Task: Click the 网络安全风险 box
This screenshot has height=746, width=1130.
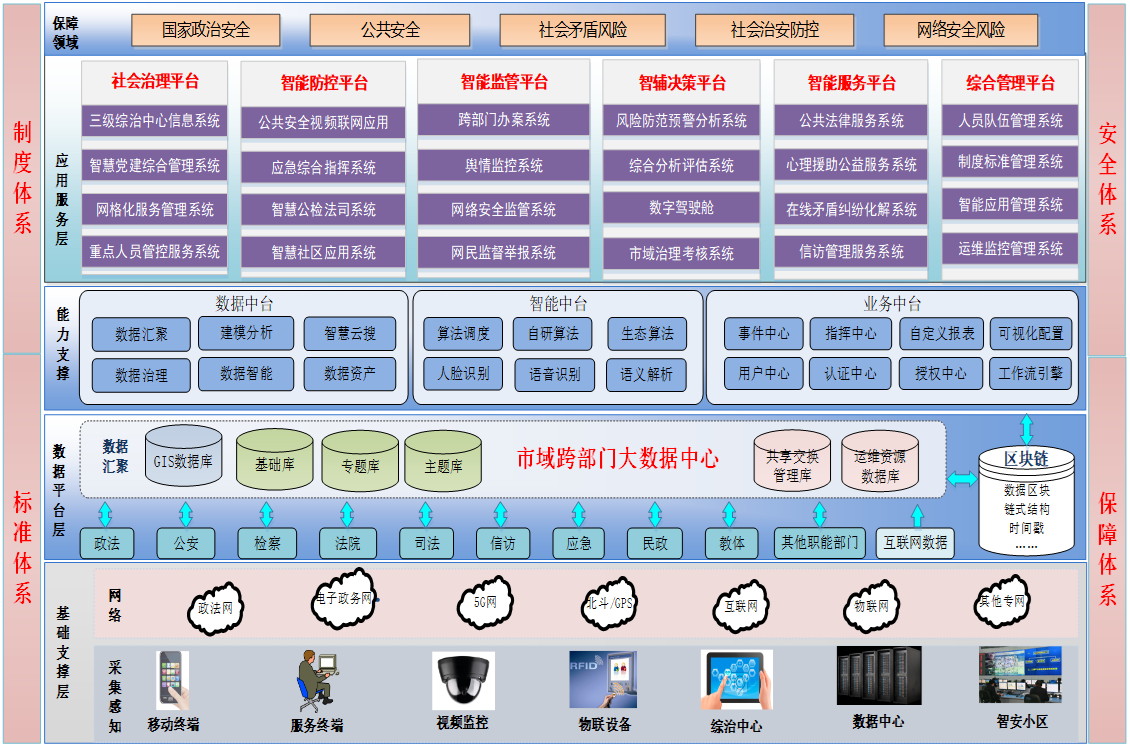Action: pyautogui.click(x=961, y=30)
